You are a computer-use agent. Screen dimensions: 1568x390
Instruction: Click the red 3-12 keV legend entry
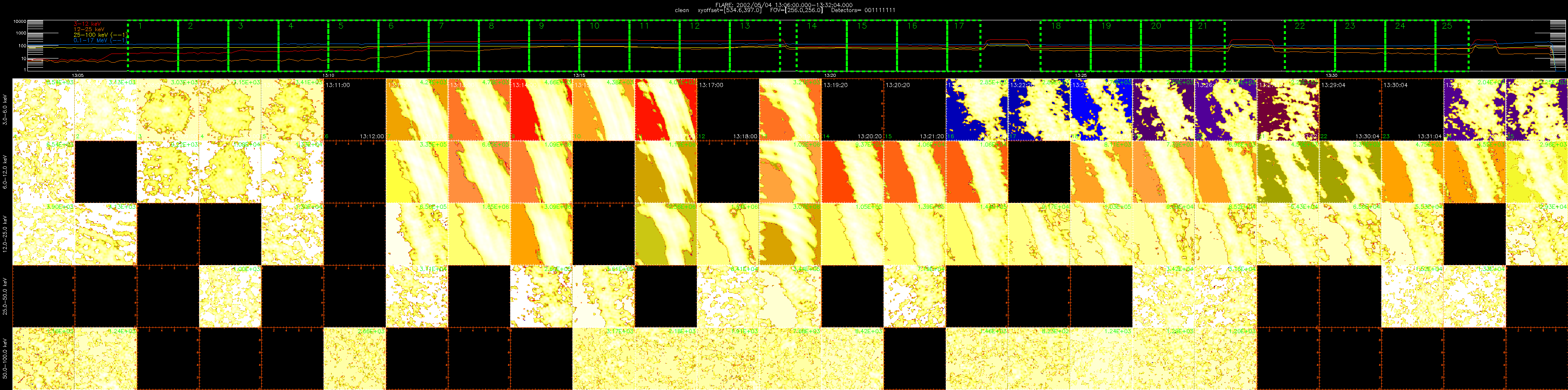[x=87, y=24]
